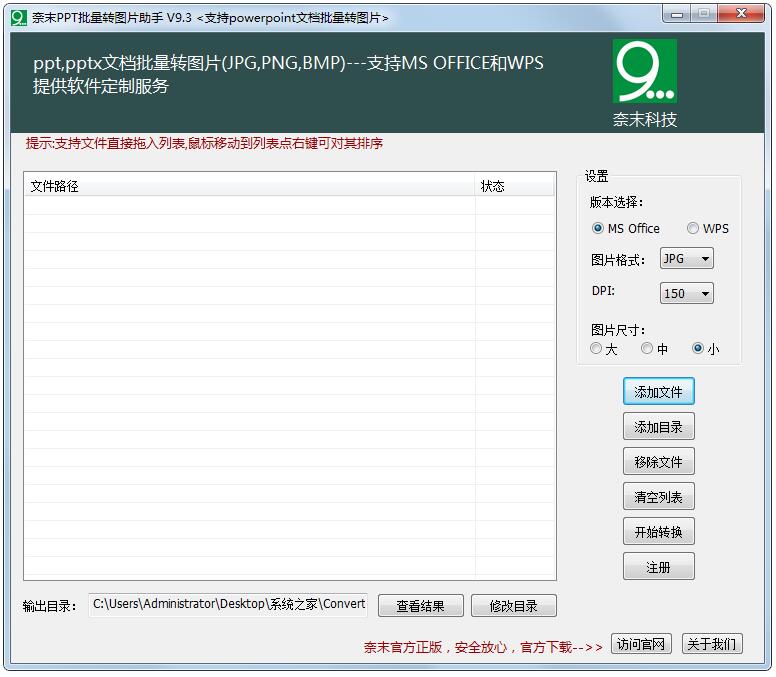Select the WPS version option
The width and height of the screenshot is (776, 677).
(692, 228)
